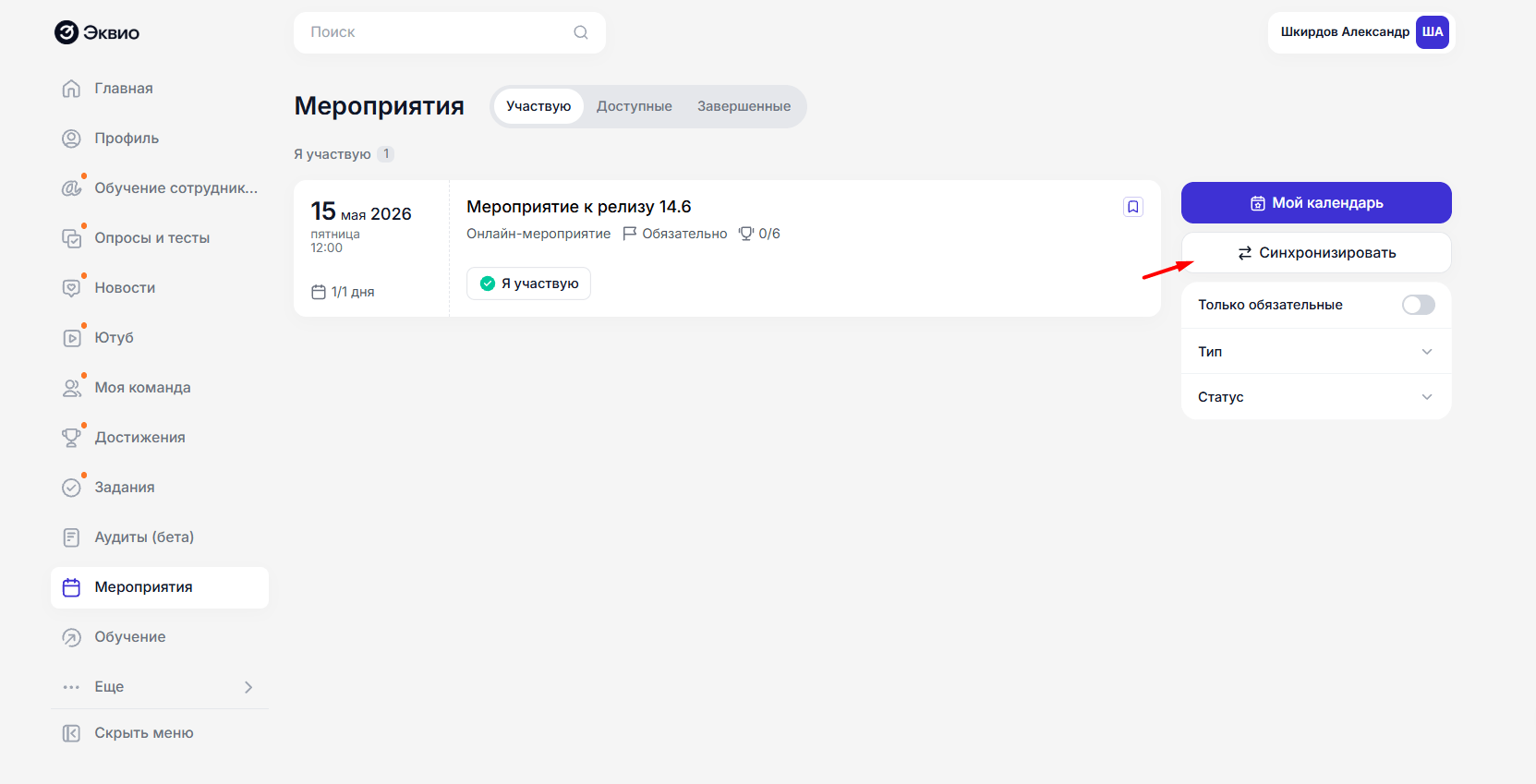This screenshot has height=784, width=1536.
Task: Open Профиль in the sidebar
Action: click(160, 139)
